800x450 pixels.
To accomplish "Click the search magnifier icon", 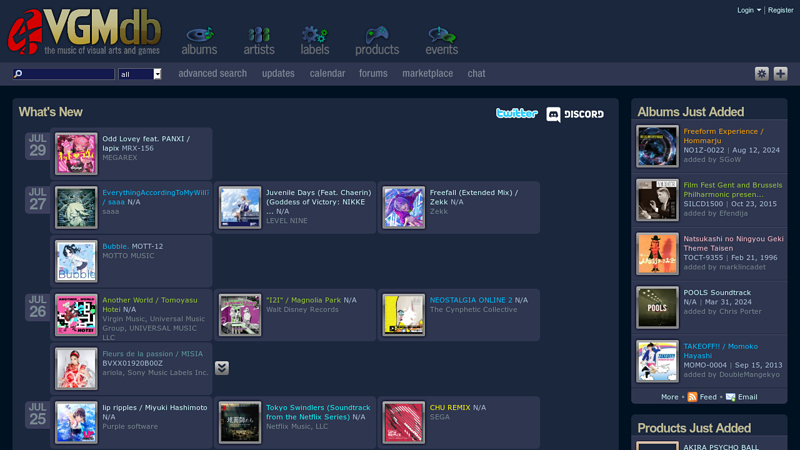I will coord(18,74).
